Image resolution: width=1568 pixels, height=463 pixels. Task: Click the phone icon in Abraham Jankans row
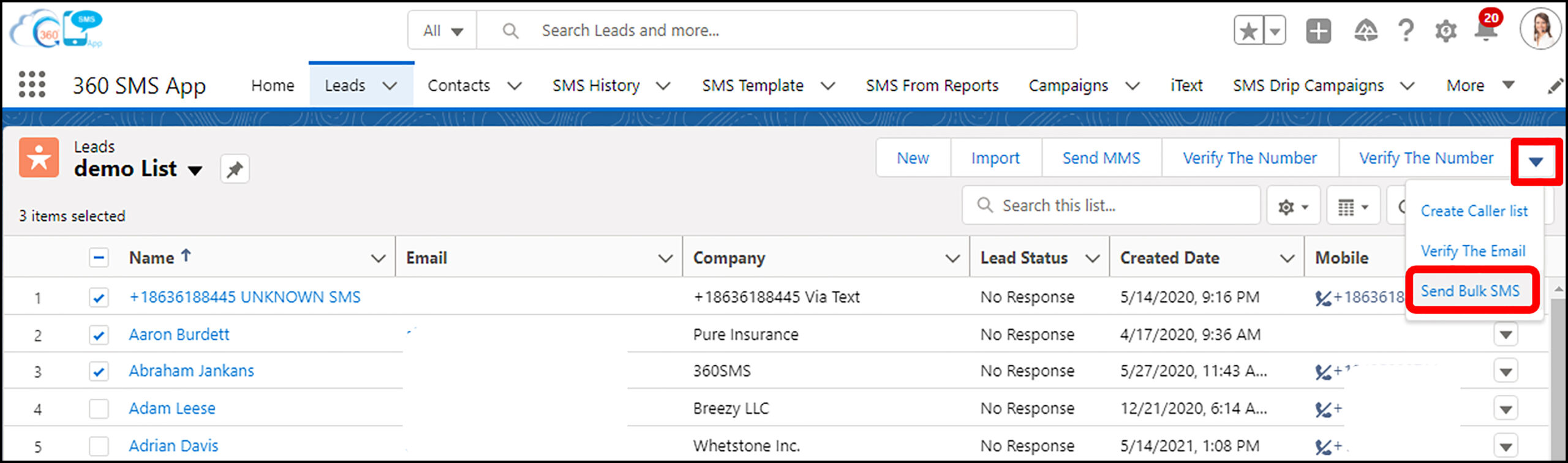[1323, 372]
